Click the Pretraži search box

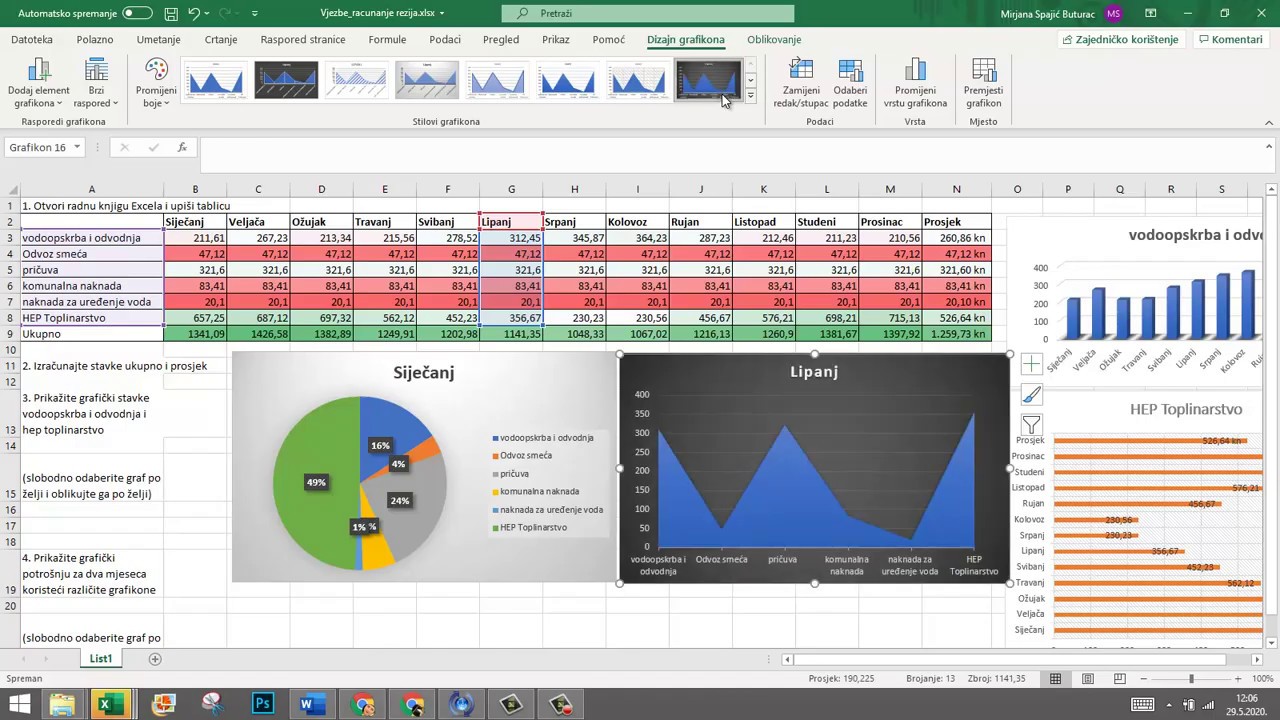point(648,14)
